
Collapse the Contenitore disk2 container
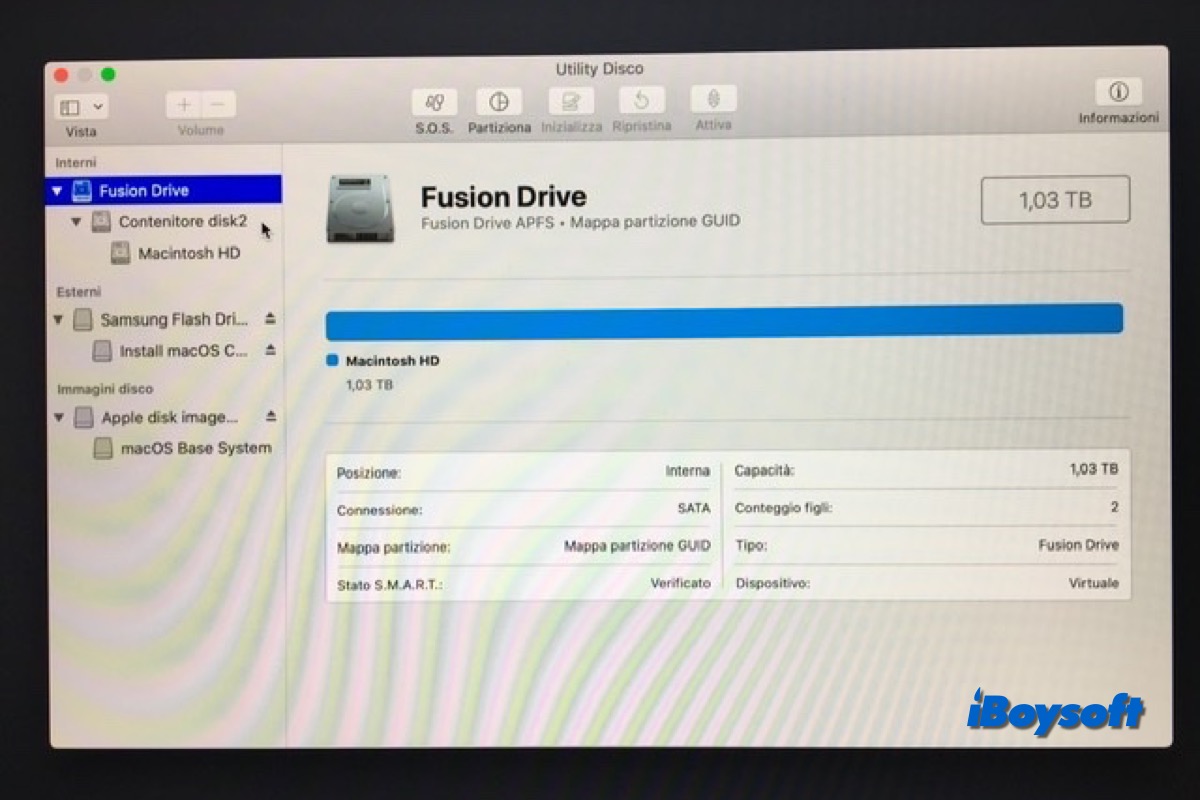pyautogui.click(x=77, y=222)
